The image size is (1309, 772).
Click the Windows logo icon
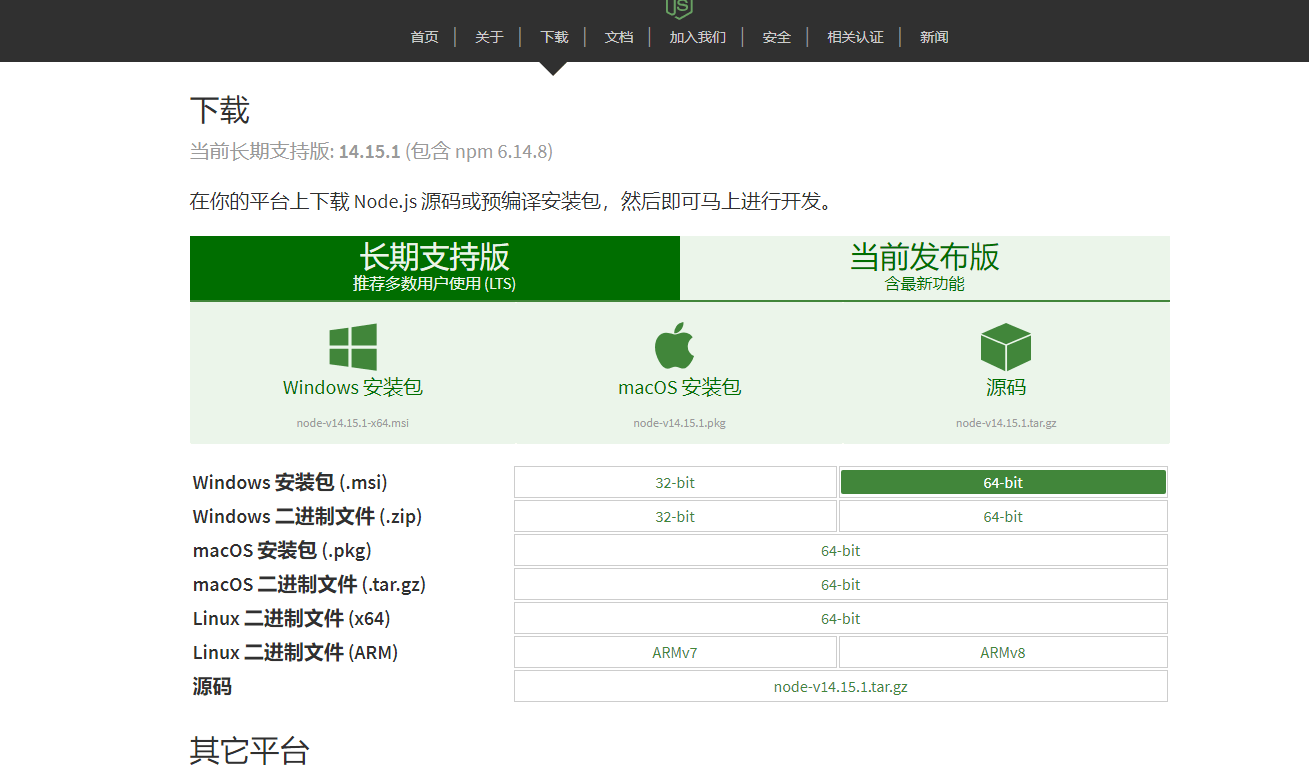pos(353,347)
